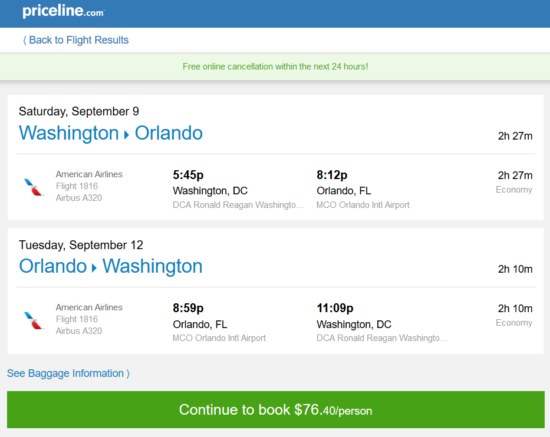This screenshot has height=437, width=550.
Task: Open See Baggage Information link
Action: [x=68, y=373]
